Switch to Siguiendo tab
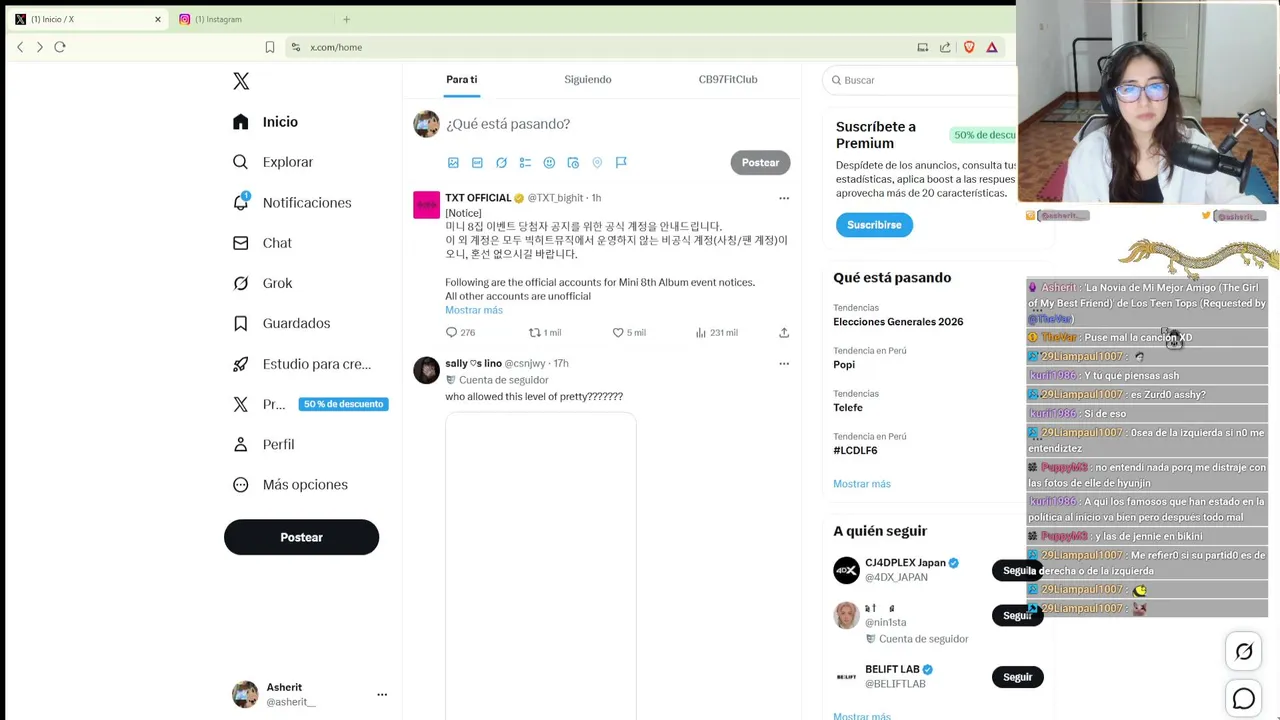This screenshot has height=720, width=1280. (587, 79)
